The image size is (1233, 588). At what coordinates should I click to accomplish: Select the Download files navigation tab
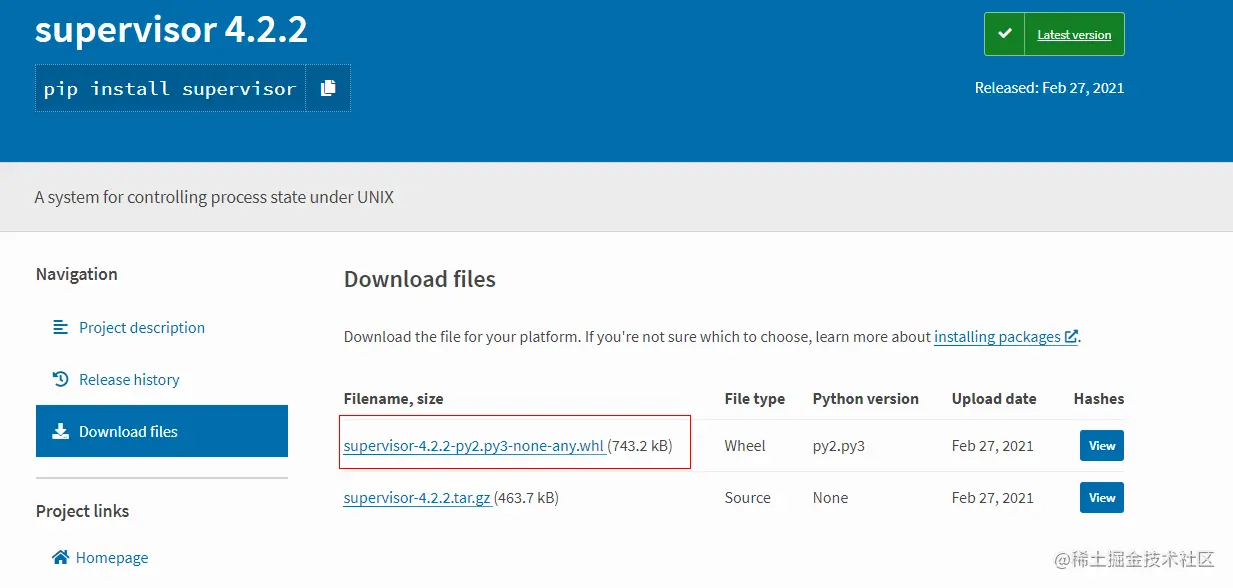[128, 431]
